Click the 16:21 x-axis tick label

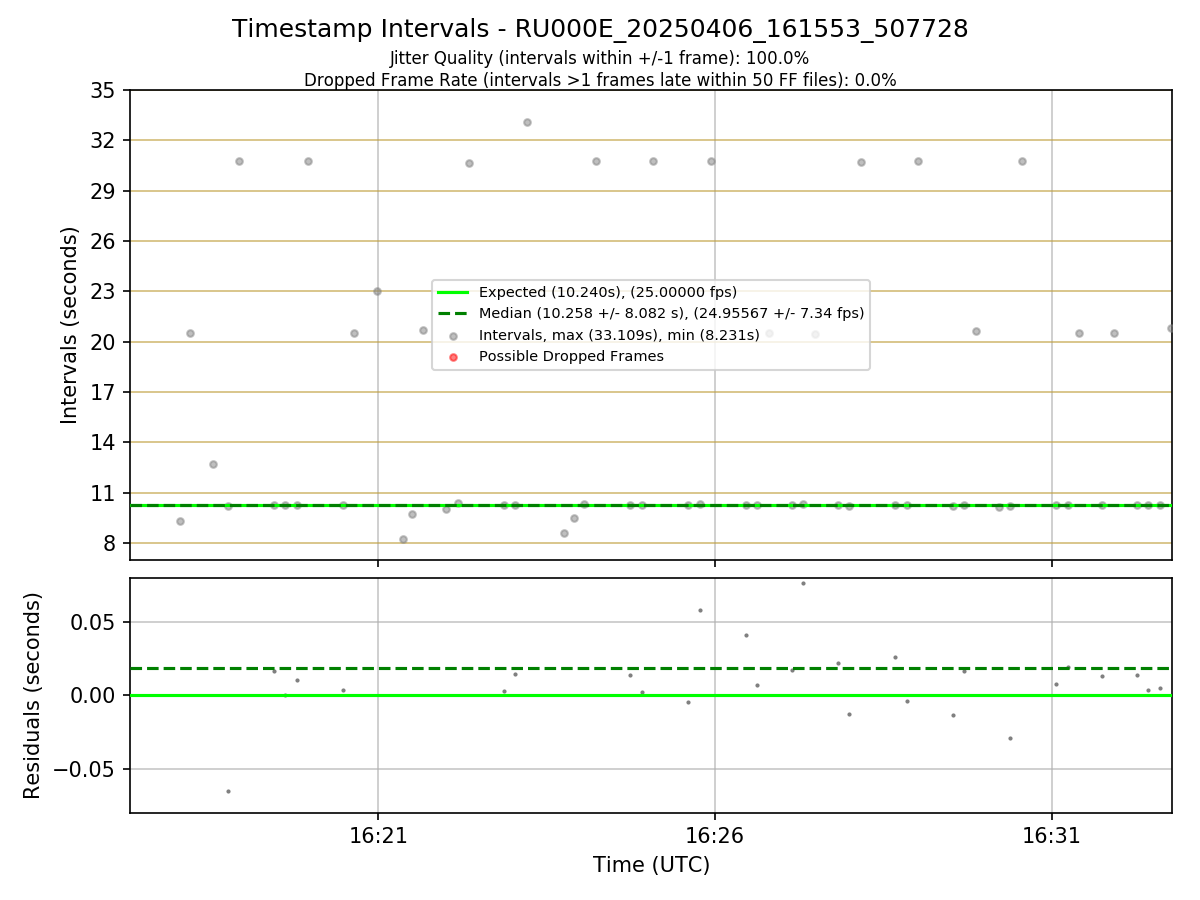coord(378,835)
